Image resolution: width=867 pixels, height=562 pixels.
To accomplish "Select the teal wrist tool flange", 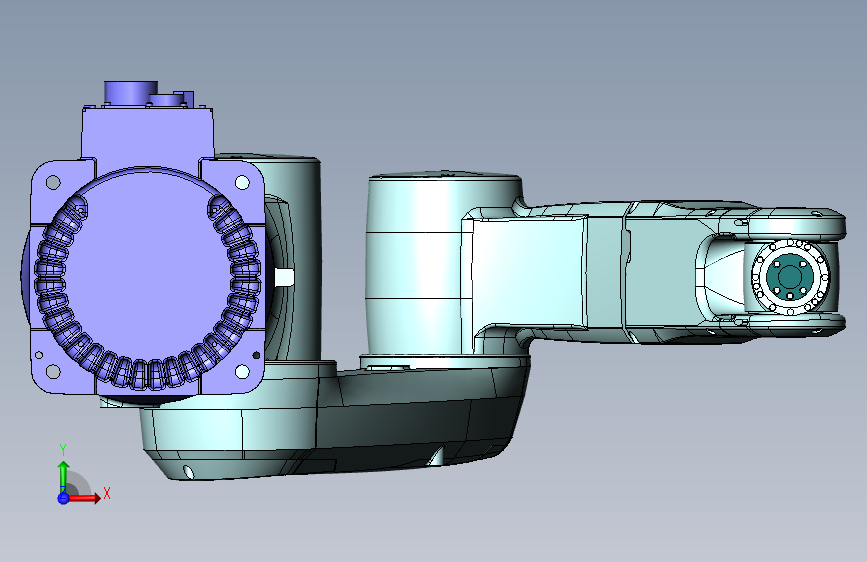I will (x=789, y=275).
